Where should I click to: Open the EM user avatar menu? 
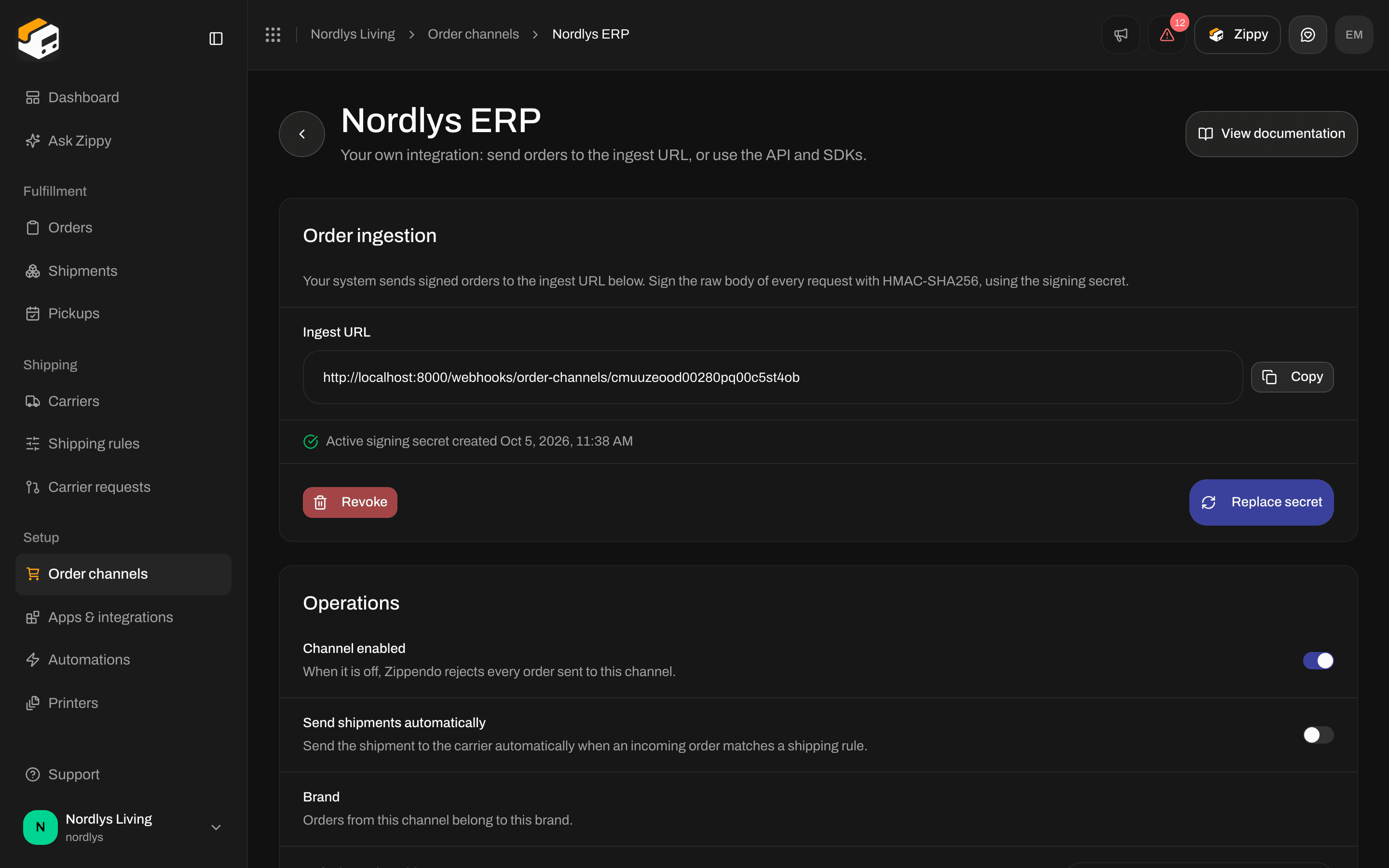1354,34
